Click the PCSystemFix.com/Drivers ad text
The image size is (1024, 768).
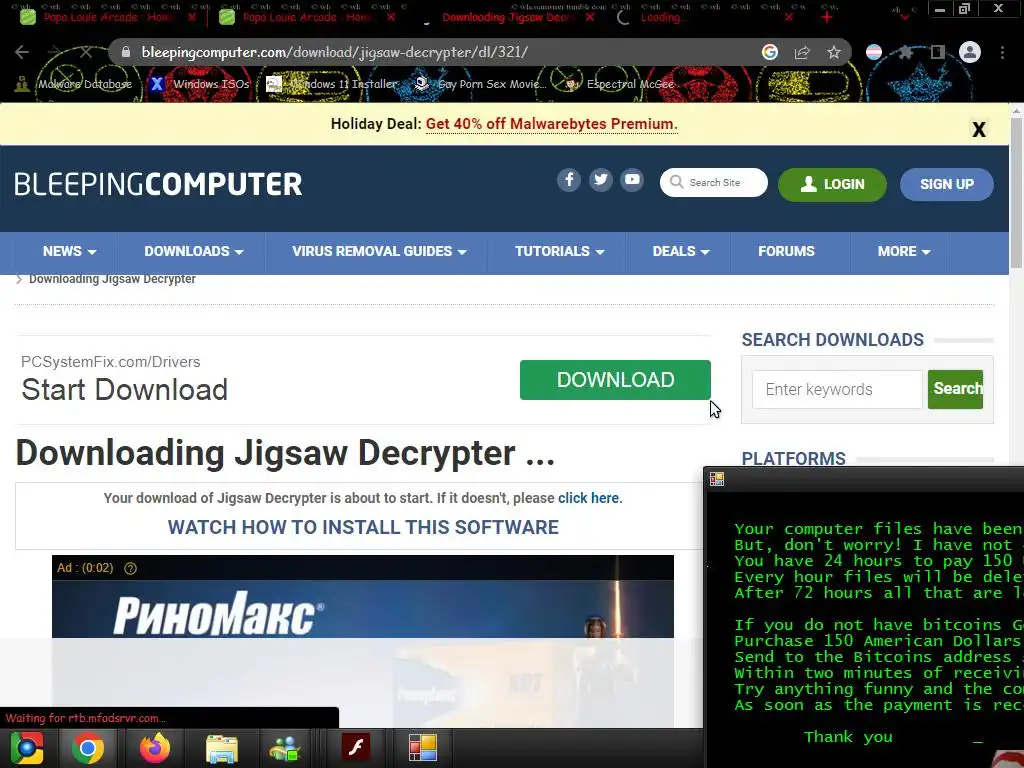tap(110, 362)
